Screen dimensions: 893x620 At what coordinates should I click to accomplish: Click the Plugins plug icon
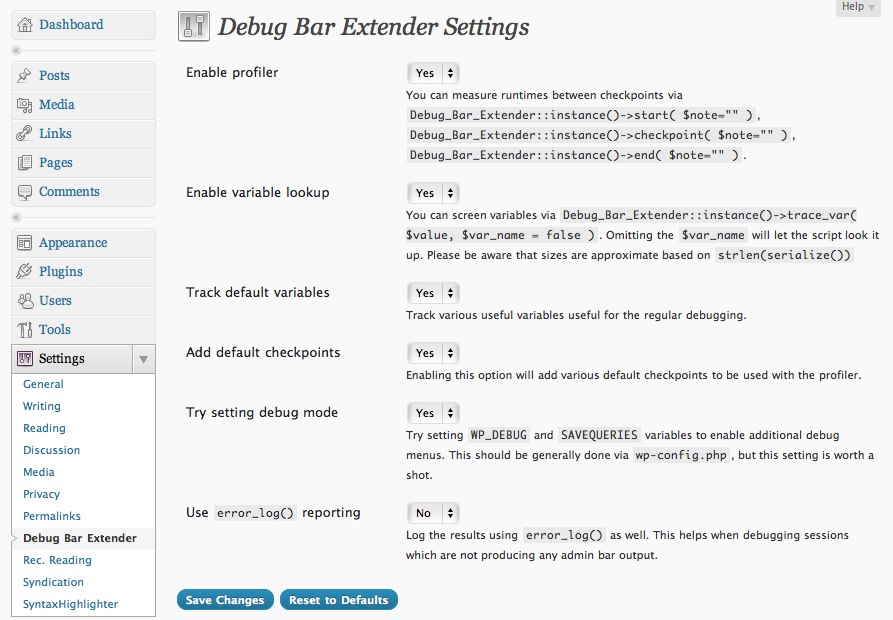pyautogui.click(x=25, y=272)
